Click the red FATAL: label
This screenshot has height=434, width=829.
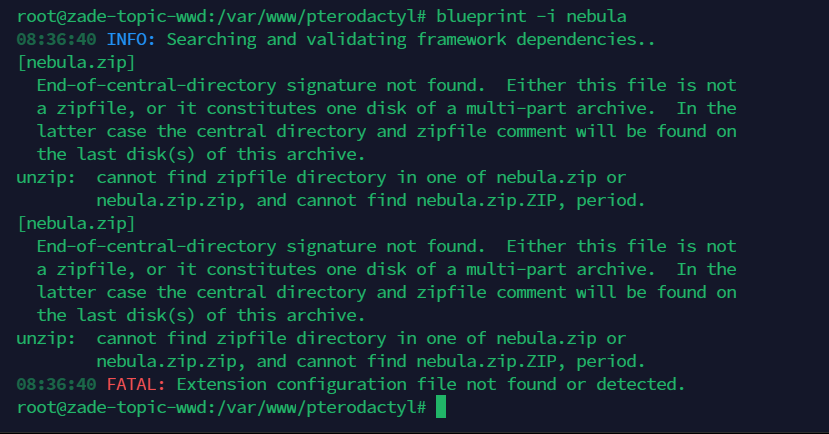click(x=136, y=384)
